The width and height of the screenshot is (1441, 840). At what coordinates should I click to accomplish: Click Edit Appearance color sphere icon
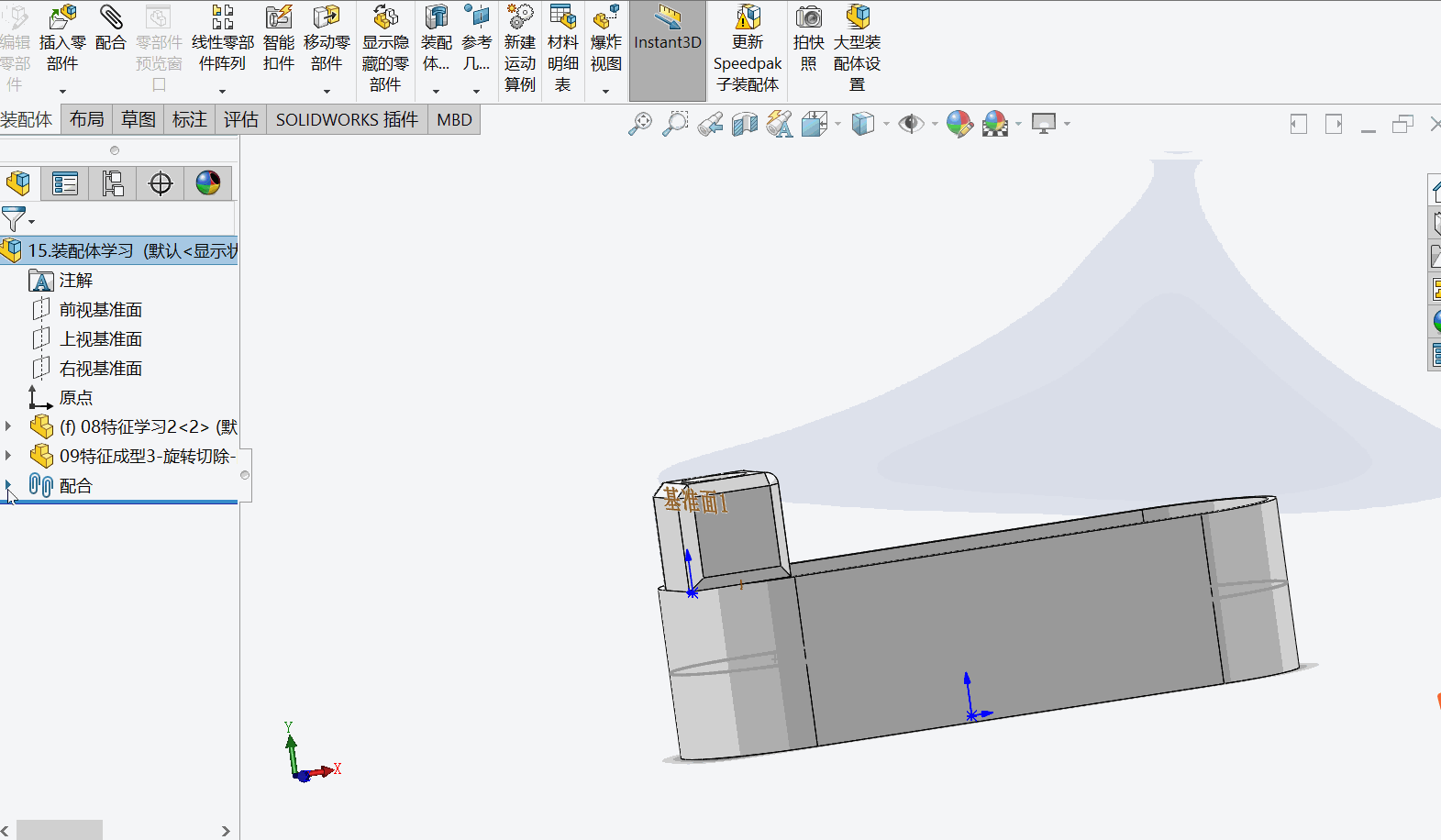click(x=959, y=123)
